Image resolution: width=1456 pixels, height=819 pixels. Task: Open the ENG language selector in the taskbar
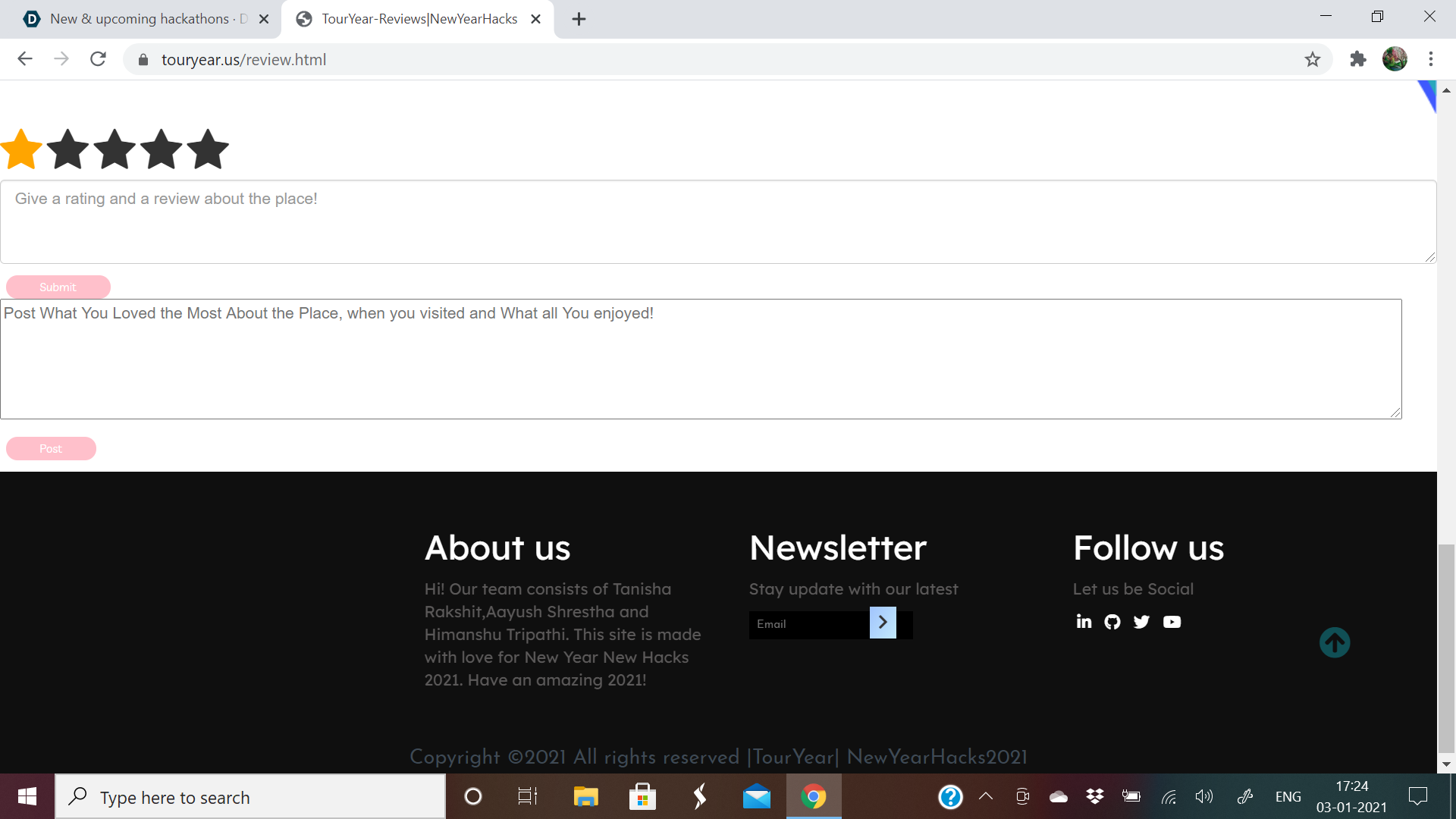click(1288, 796)
